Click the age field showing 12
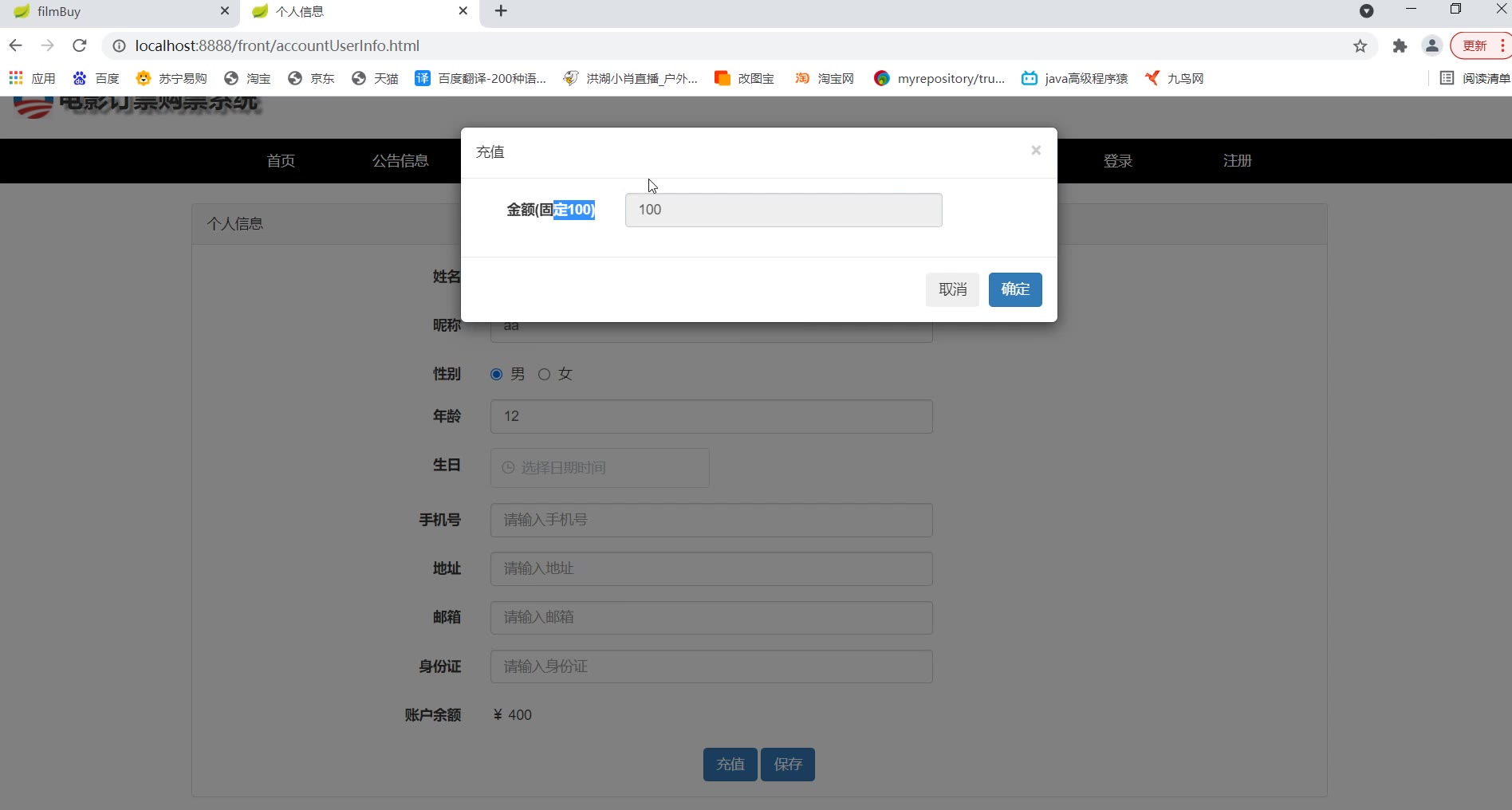The image size is (1512, 810). [x=711, y=416]
